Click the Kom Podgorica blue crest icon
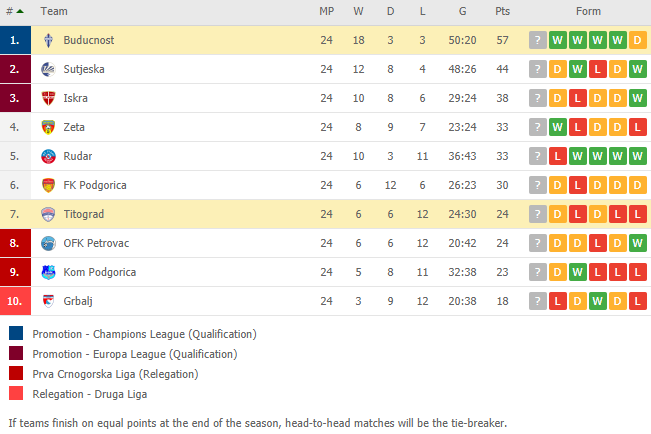The image size is (651, 434). point(48,272)
